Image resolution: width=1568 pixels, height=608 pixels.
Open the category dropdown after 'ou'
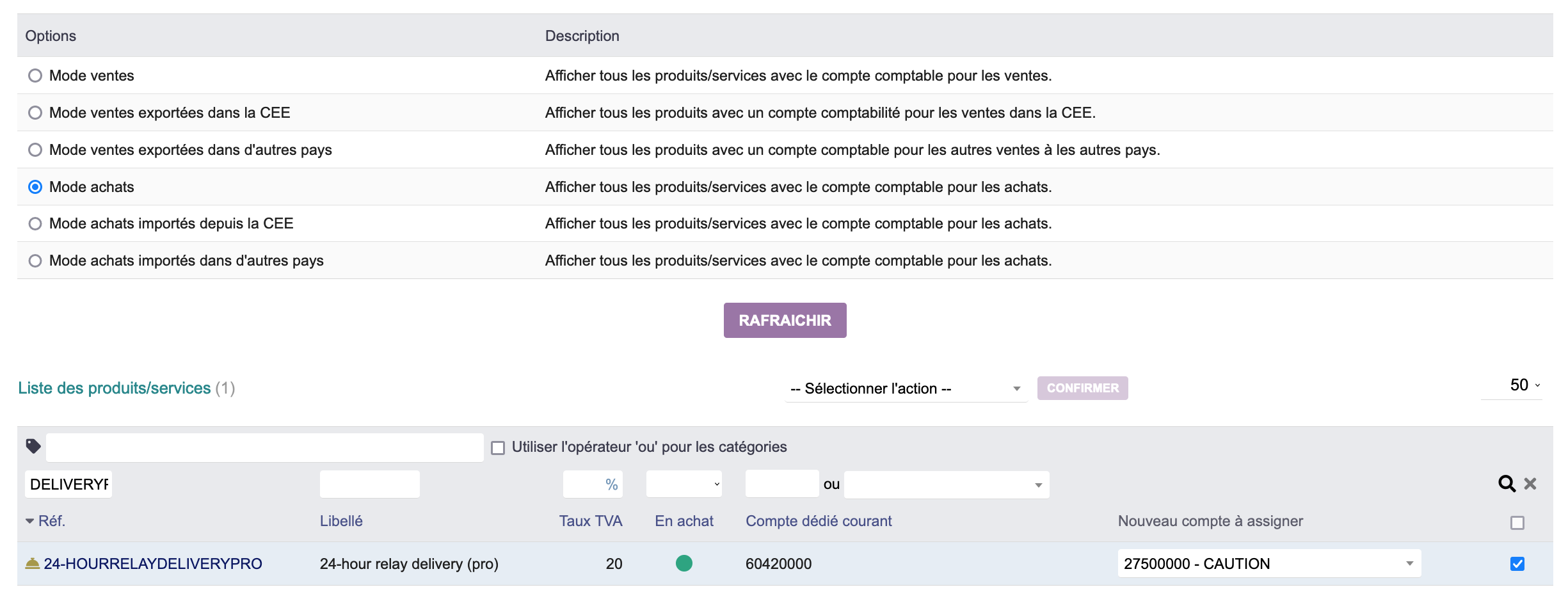946,484
